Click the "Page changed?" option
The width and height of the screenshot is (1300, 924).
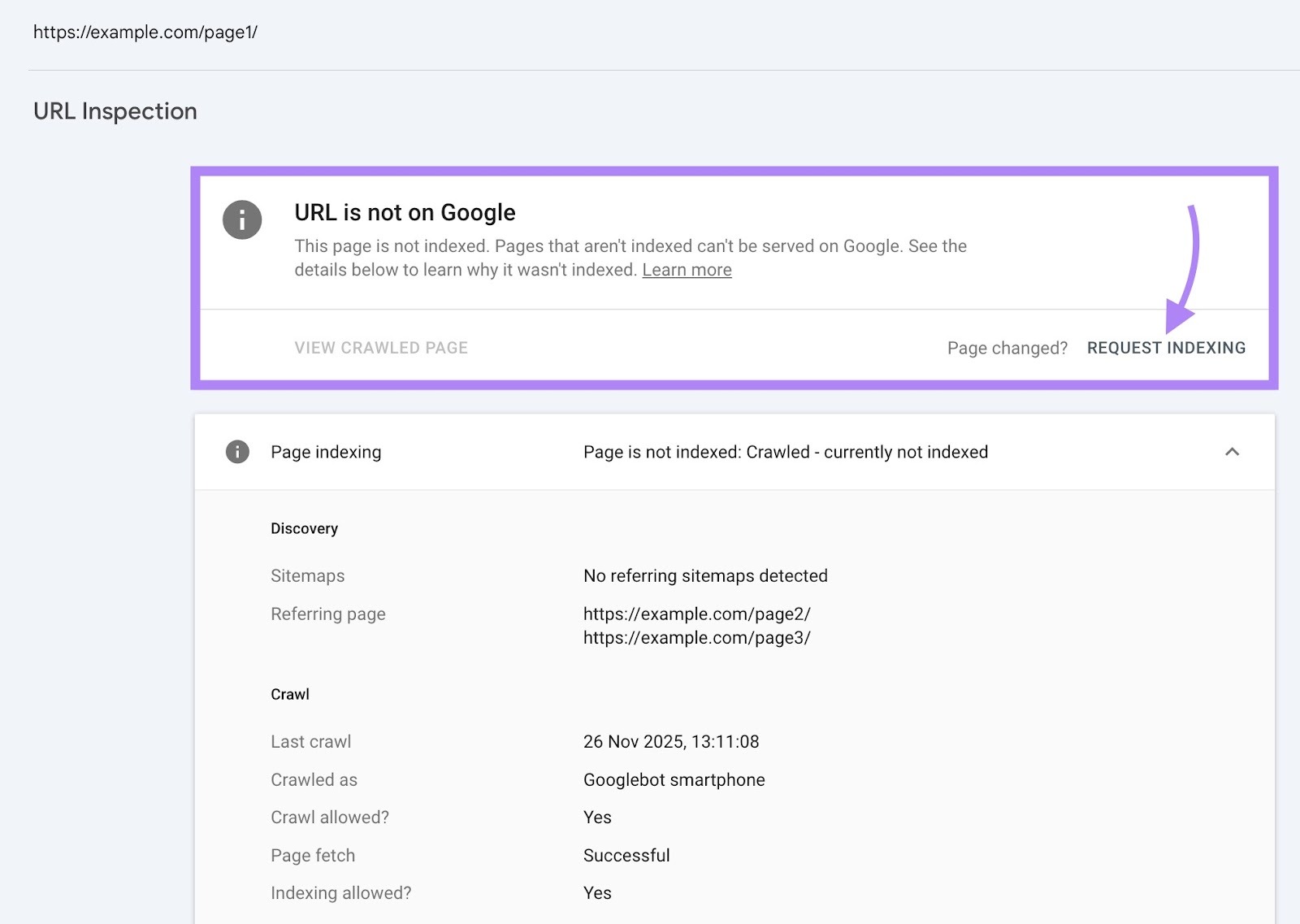point(1007,347)
